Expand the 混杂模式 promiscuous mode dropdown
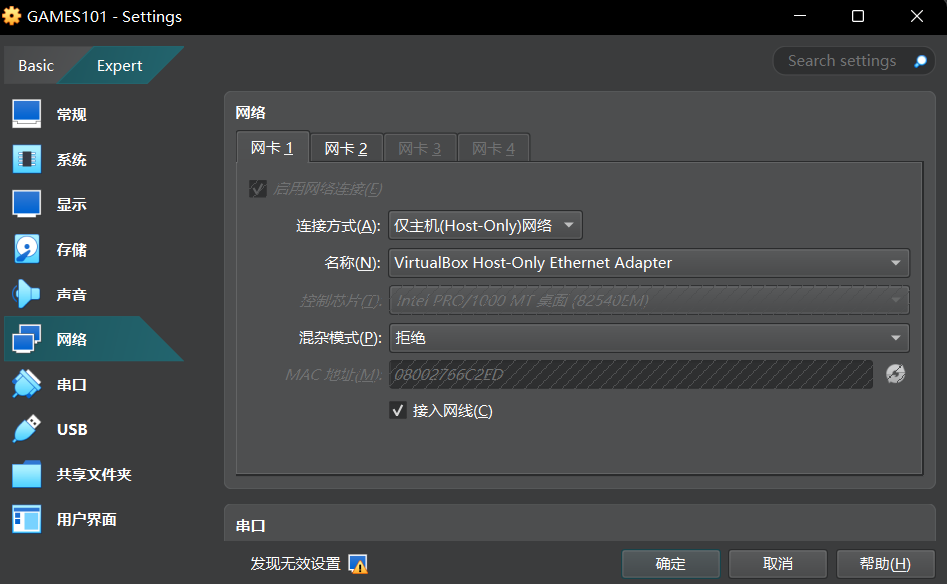 click(648, 338)
